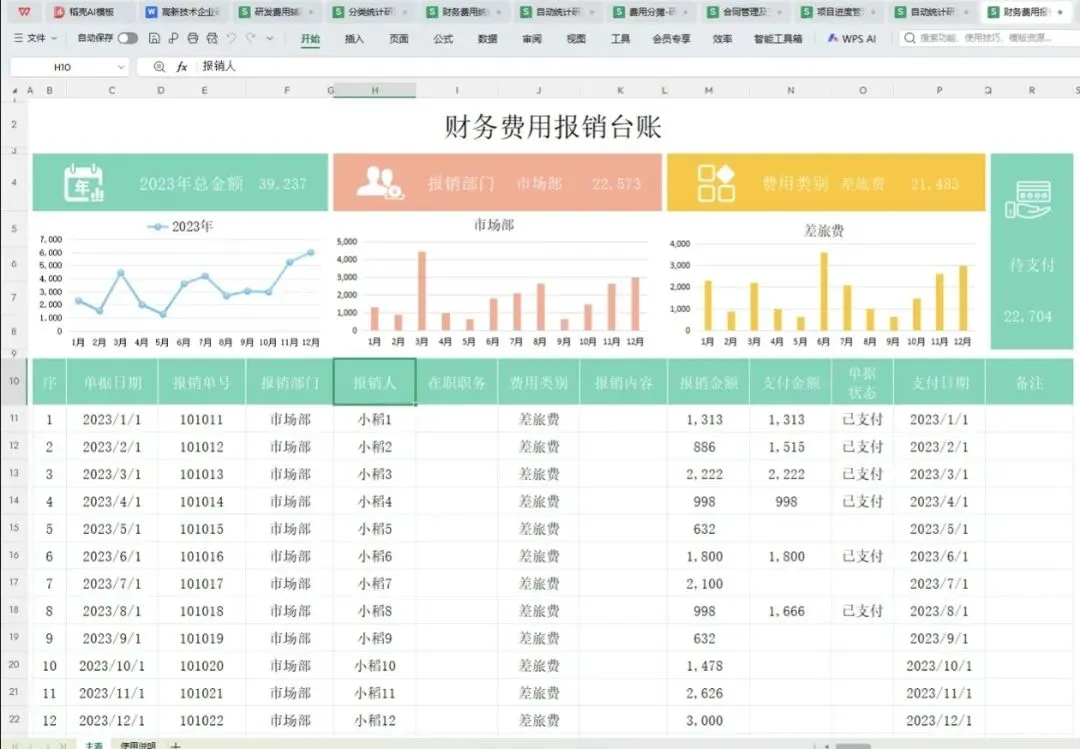Viewport: 1080px width, 749px height.
Task: Click the save icon in quick toolbar
Action: coord(154,39)
